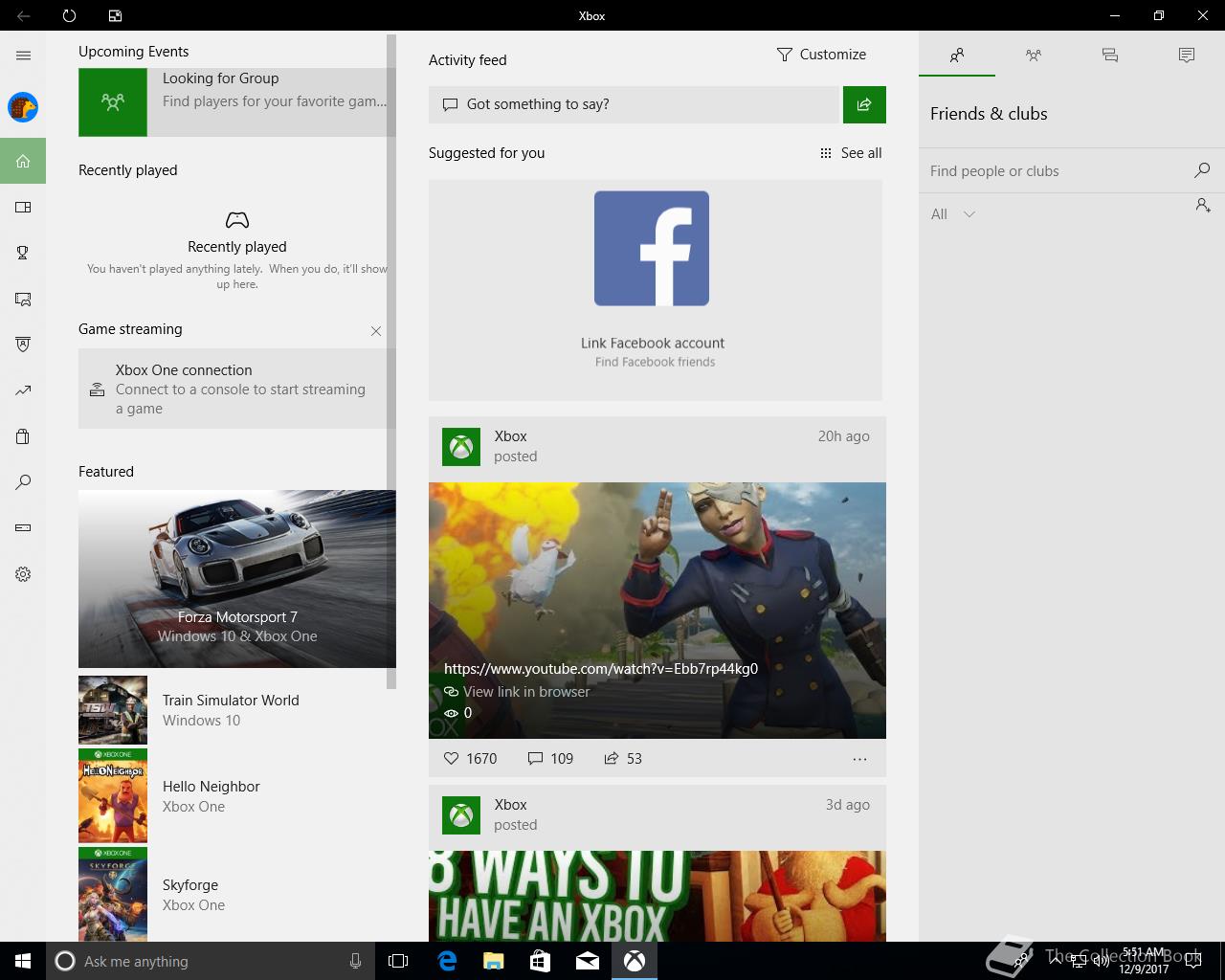This screenshot has height=980, width=1225.
Task: Open the Microsoft Store bag icon in sidebar
Action: pyautogui.click(x=23, y=436)
